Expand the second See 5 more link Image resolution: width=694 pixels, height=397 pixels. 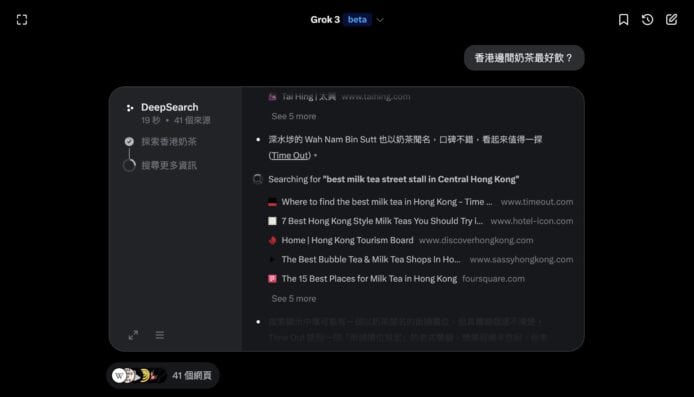click(294, 299)
